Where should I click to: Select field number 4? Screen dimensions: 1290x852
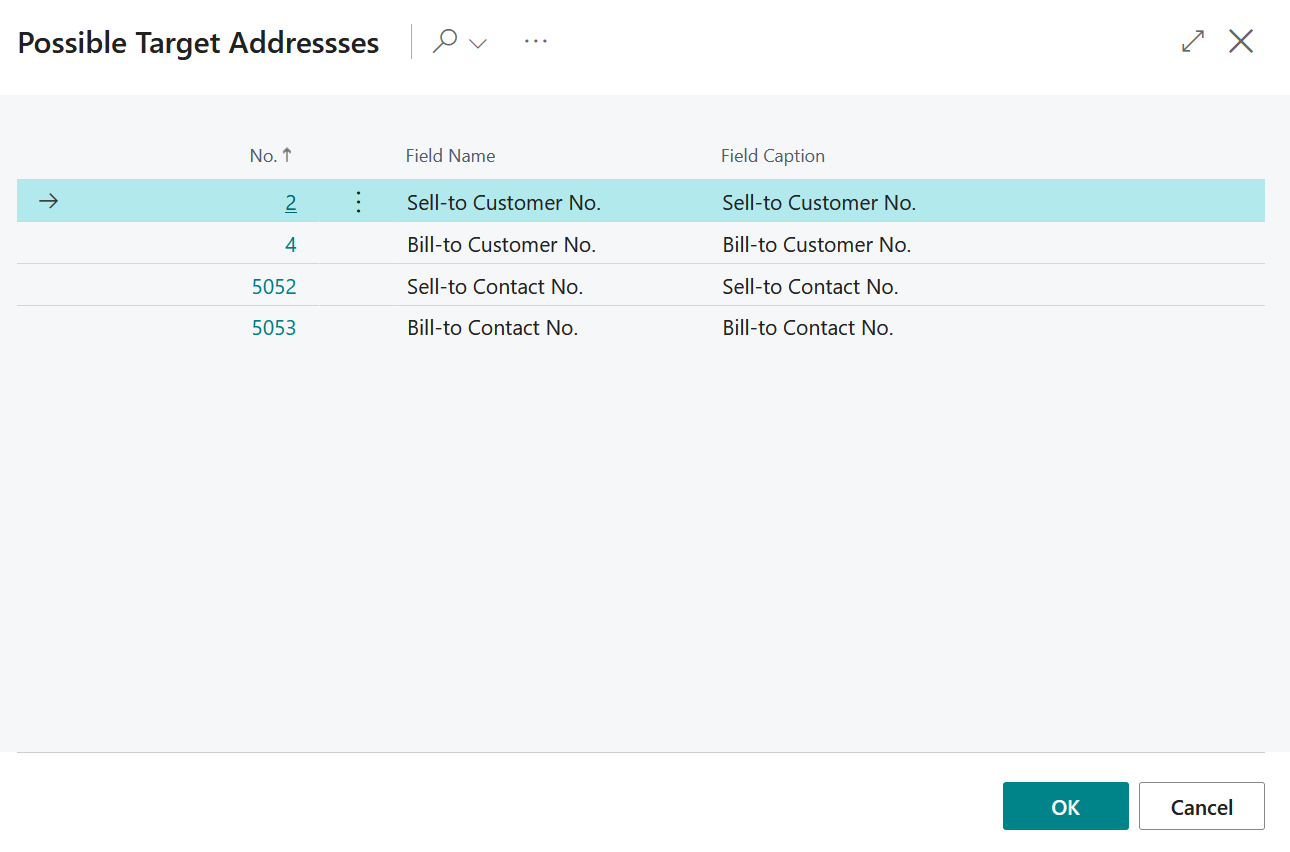291,245
